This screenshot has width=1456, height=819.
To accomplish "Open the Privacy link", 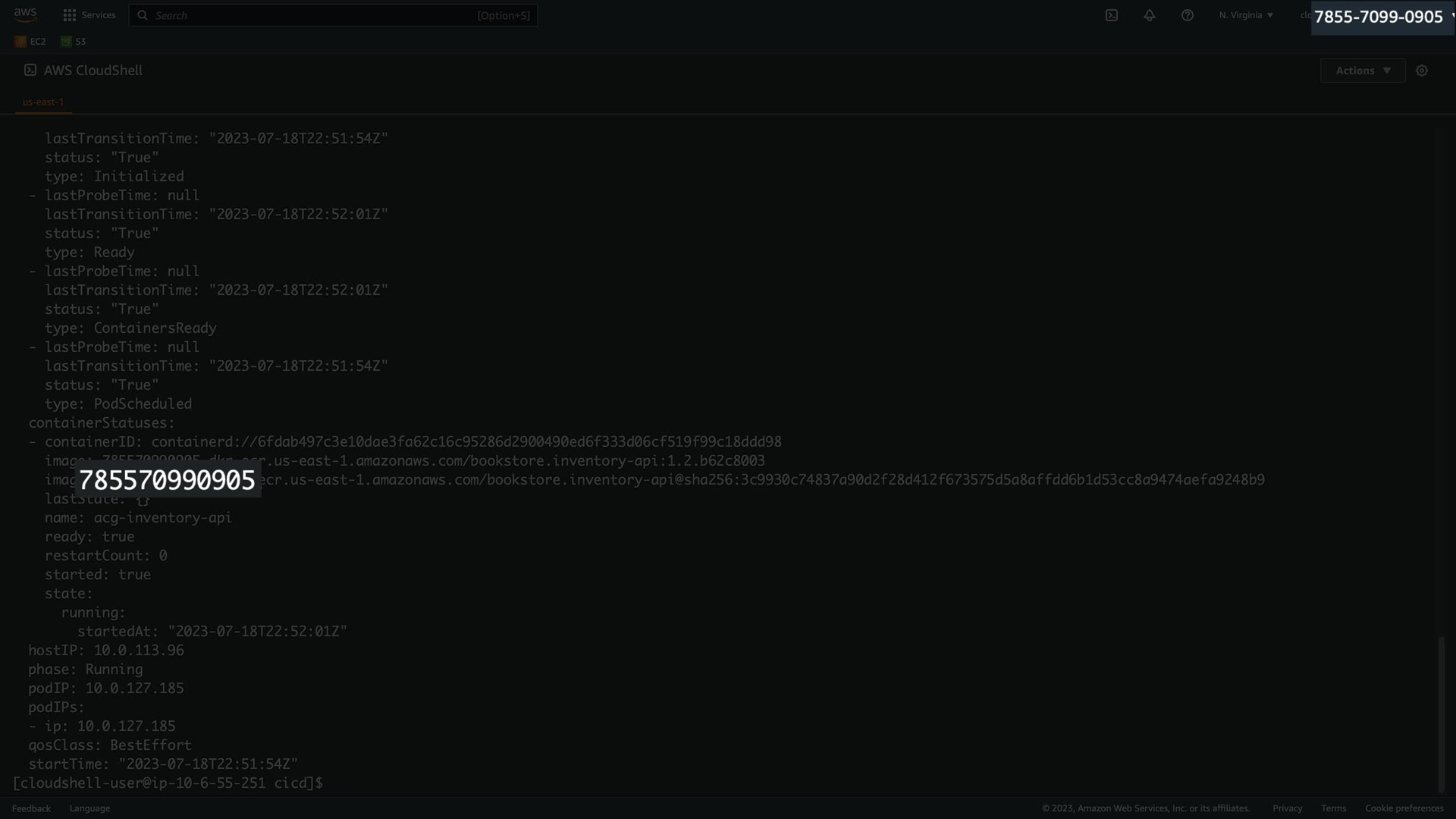I will (x=1287, y=808).
